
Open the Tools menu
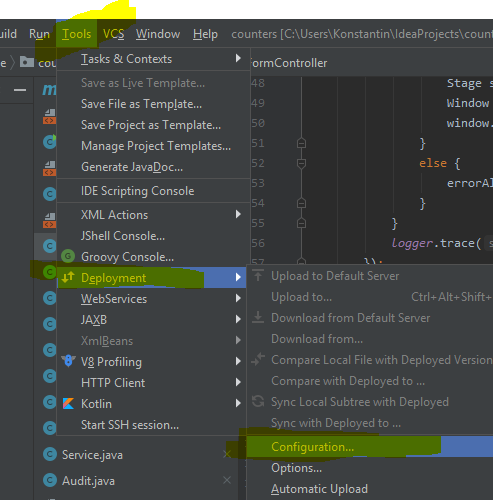[76, 34]
